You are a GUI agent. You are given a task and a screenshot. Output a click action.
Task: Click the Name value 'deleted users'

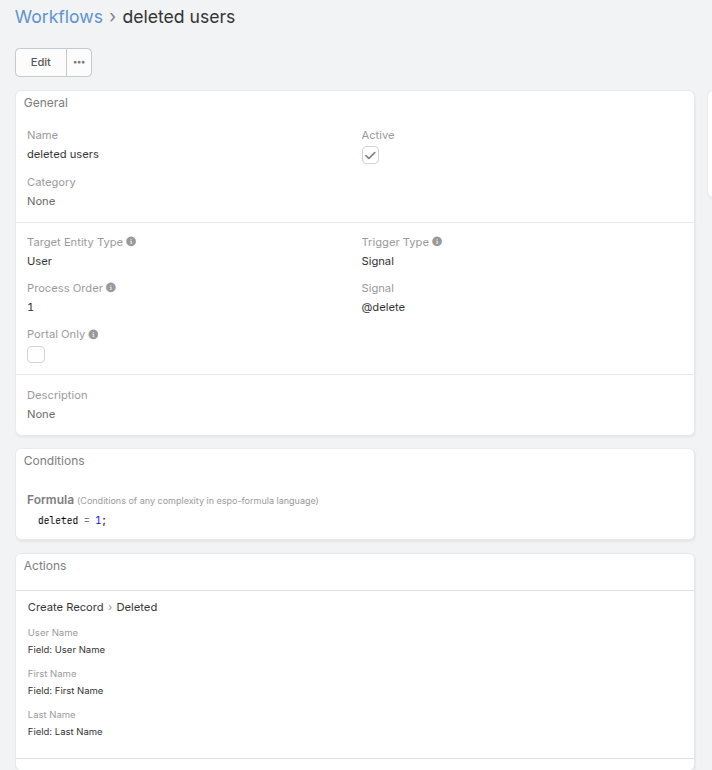[63, 154]
